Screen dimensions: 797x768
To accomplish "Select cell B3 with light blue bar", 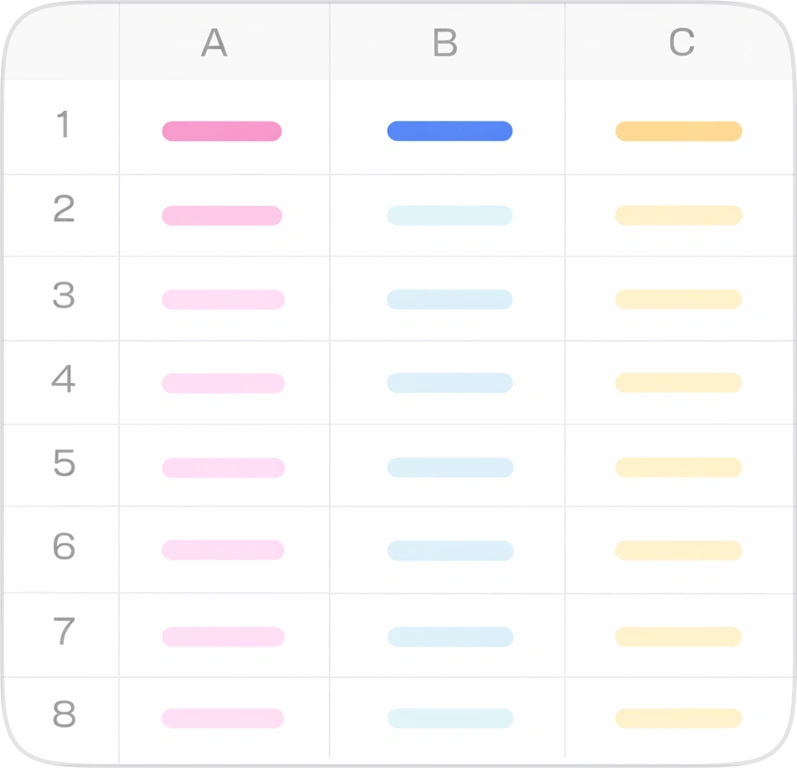I will click(450, 299).
